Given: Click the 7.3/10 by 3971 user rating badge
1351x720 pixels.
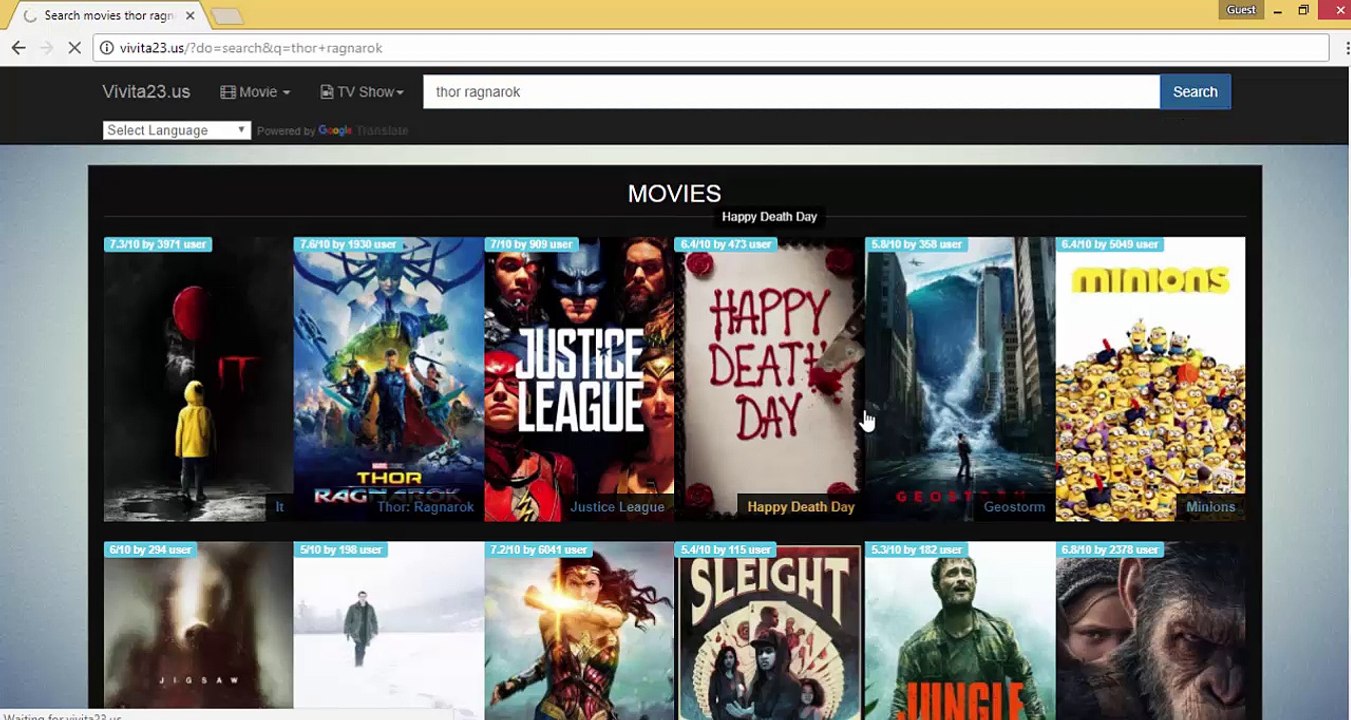Looking at the screenshot, I should [x=157, y=244].
